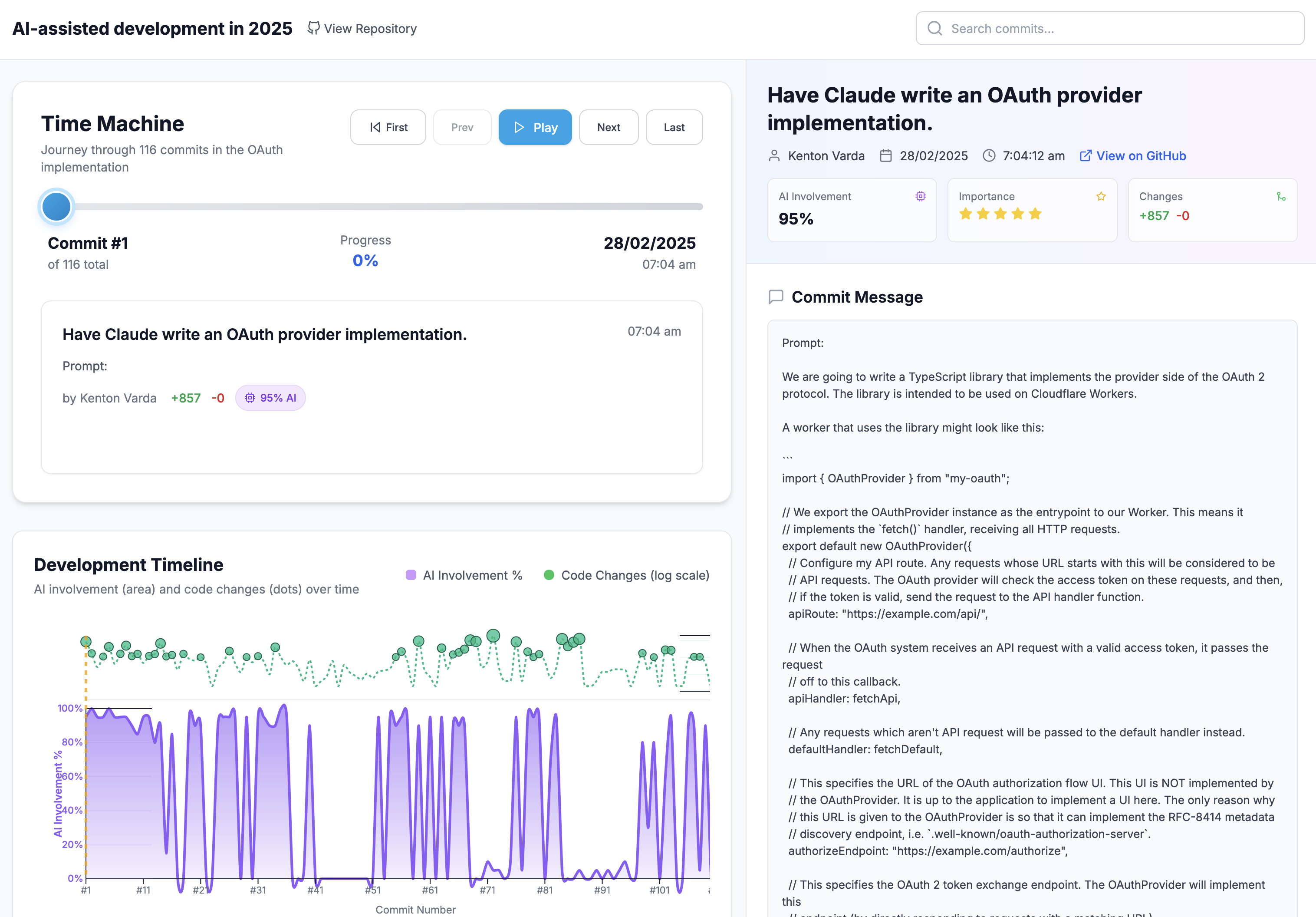
Task: Click the 95% value in AI Involvement card
Action: 796,219
